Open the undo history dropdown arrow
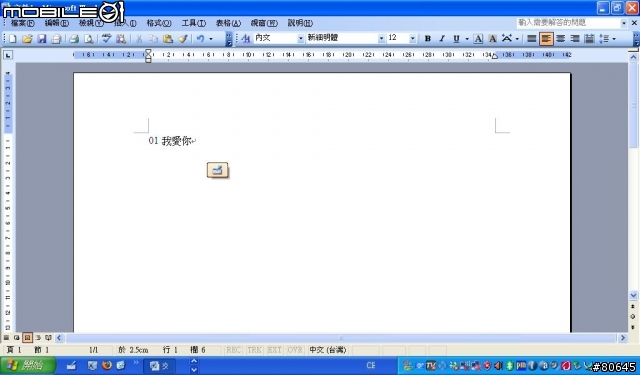640x375 pixels. point(211,39)
